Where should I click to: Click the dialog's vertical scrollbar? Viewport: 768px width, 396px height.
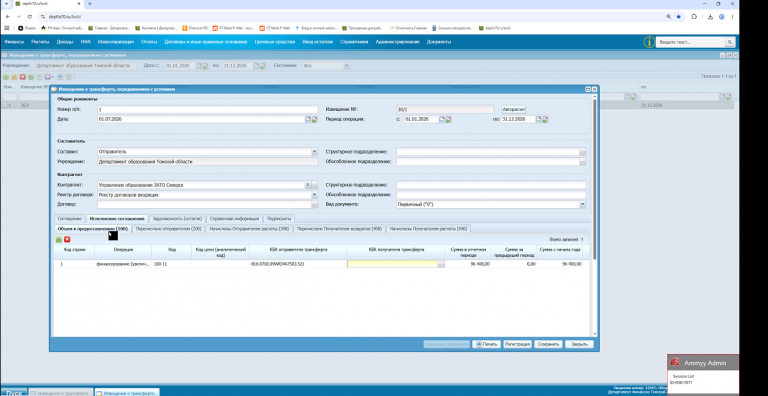(595, 179)
